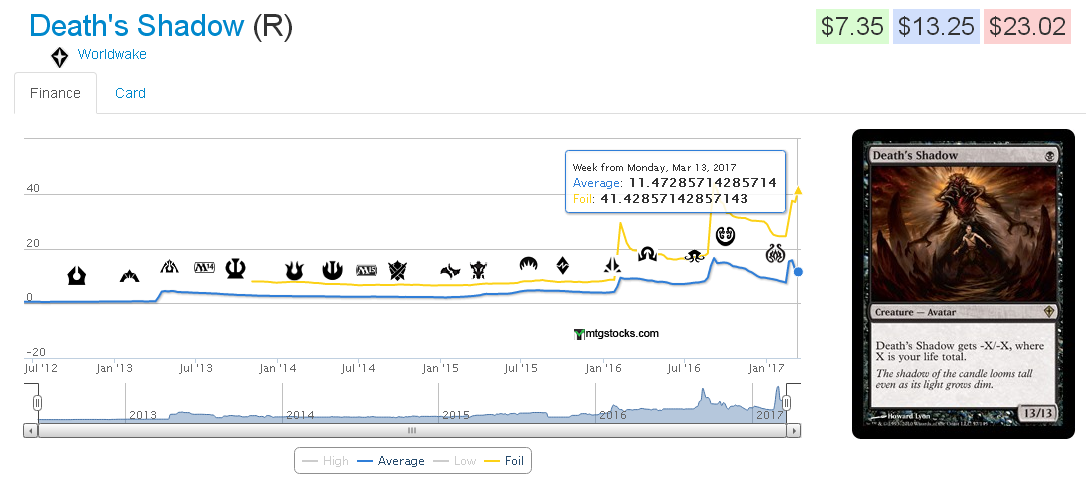This screenshot has width=1086, height=482.
Task: Click the Born of the Gods symbol
Action: [x=294, y=271]
